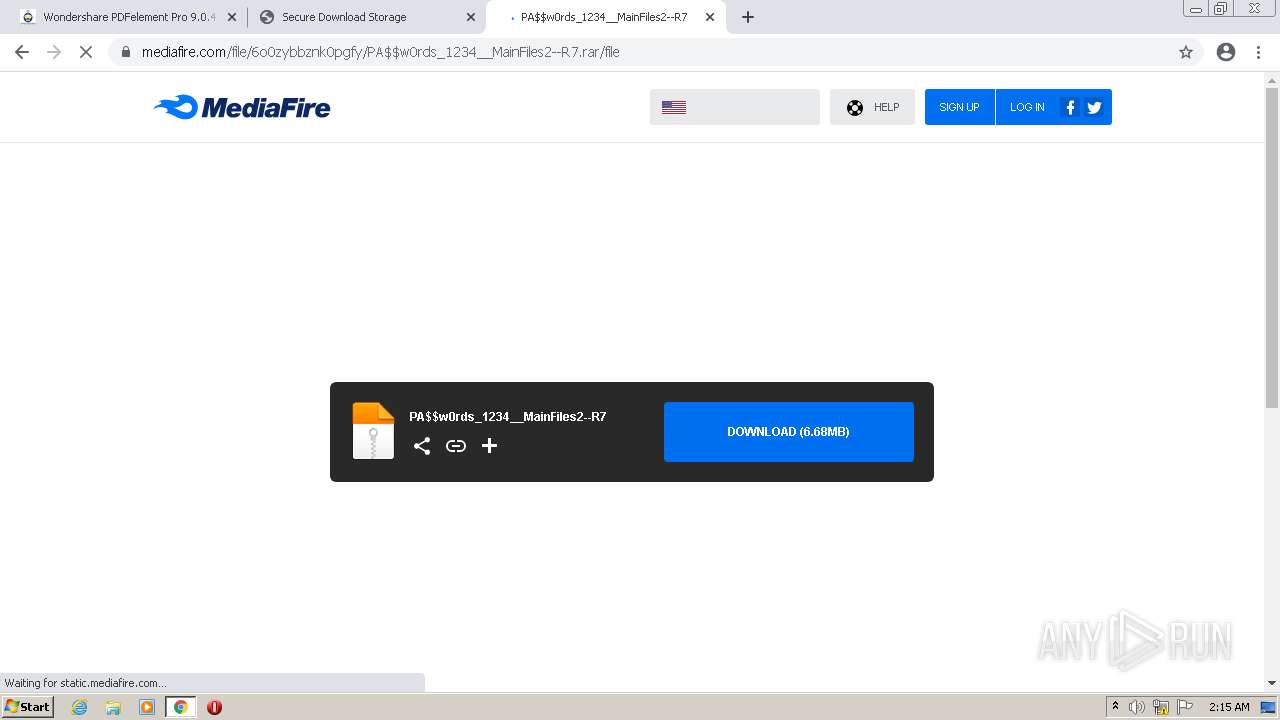Open the US flag language selector
The width and height of the screenshot is (1280, 720).
click(734, 107)
